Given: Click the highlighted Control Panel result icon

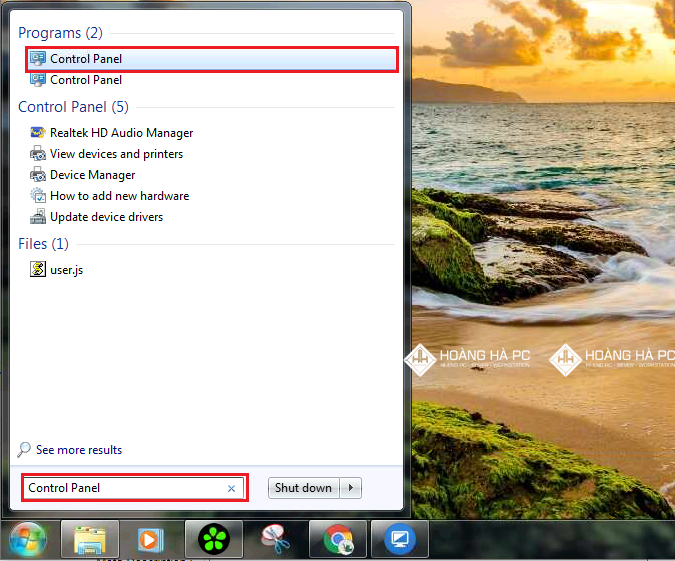Looking at the screenshot, I should [x=37, y=59].
